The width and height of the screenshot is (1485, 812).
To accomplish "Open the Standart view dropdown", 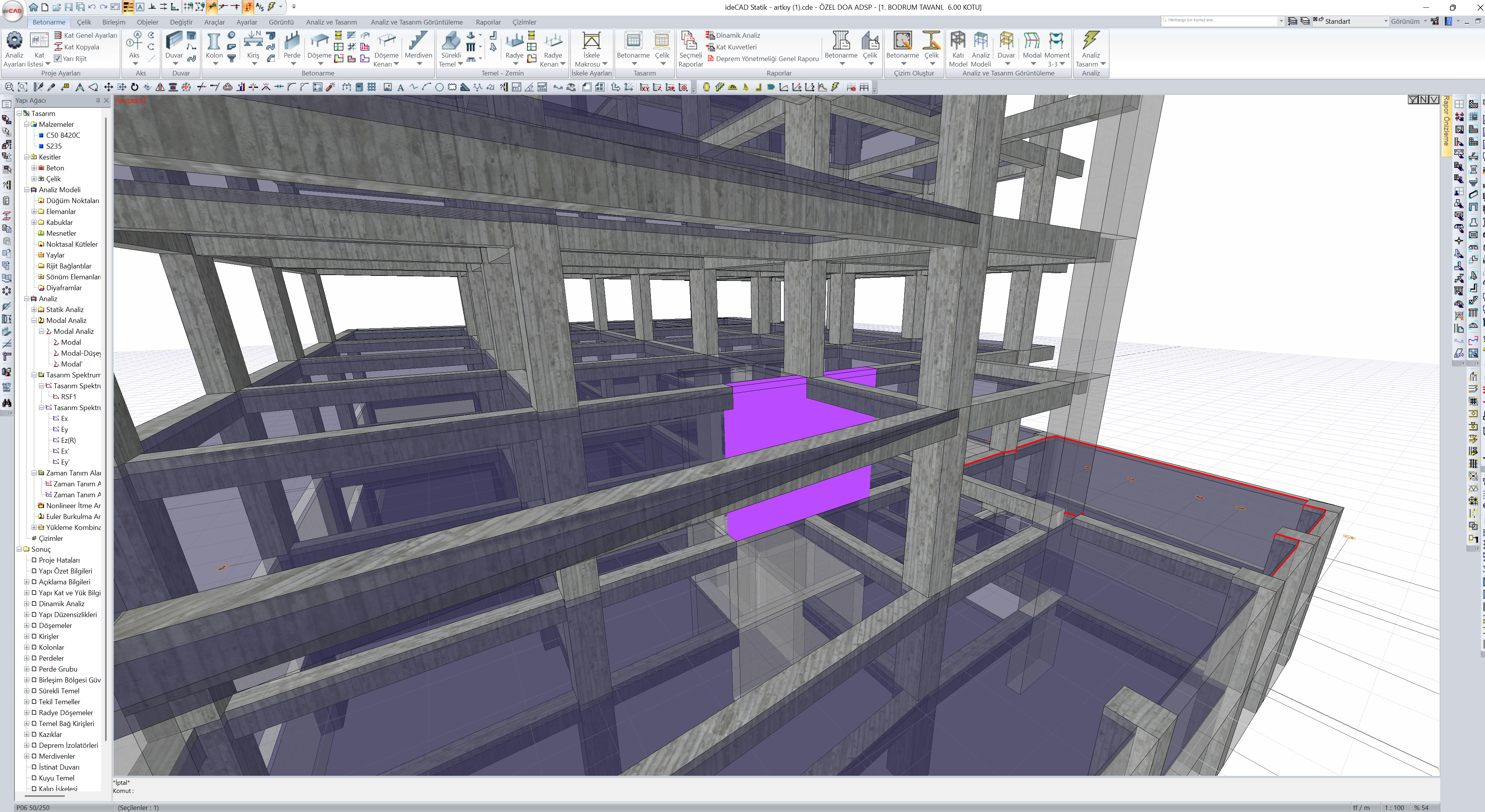I will 1385,21.
